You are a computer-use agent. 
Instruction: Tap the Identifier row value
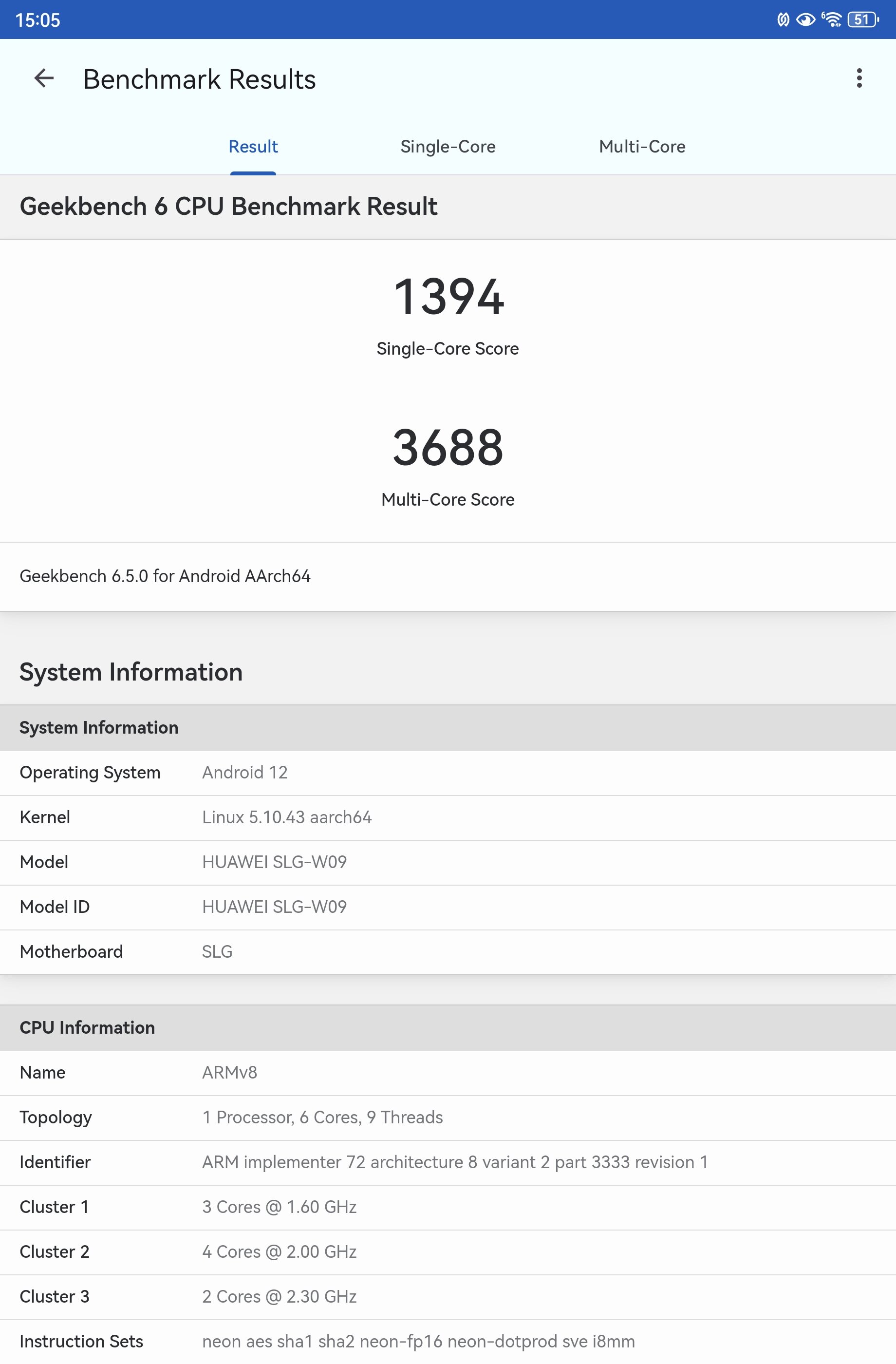[x=455, y=1162]
